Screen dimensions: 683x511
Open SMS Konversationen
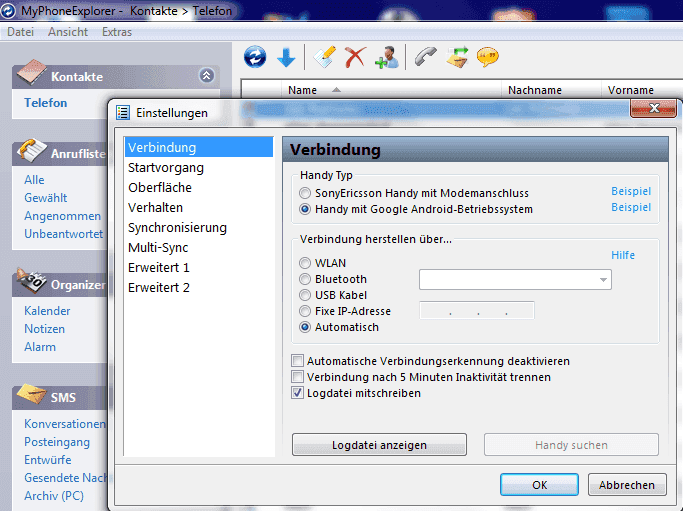pyautogui.click(x=65, y=424)
